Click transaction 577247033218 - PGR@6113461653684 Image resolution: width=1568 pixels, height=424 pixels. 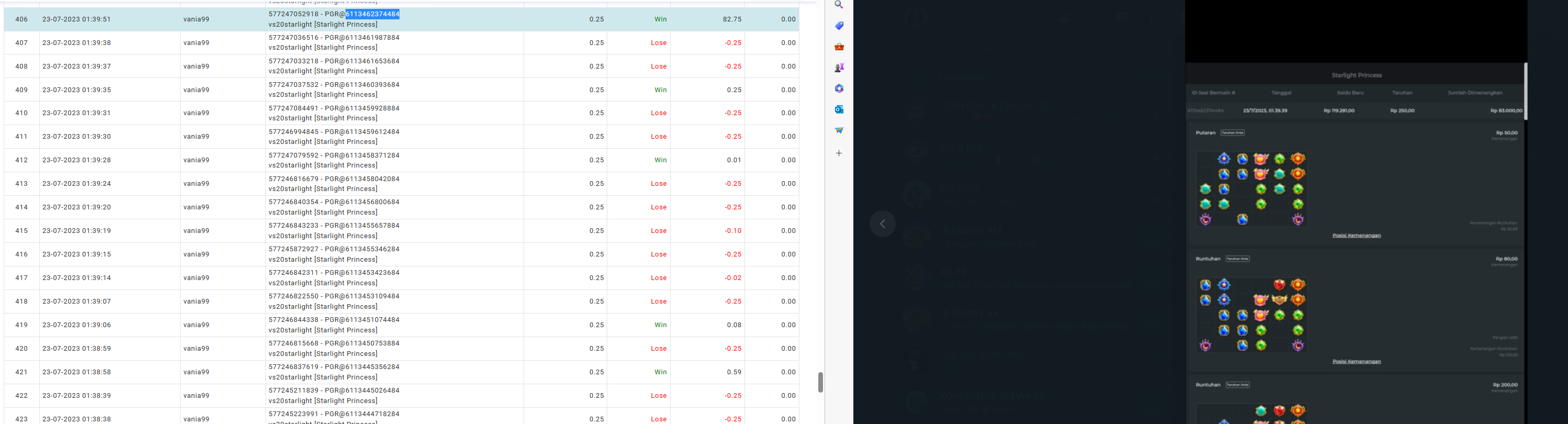[x=334, y=61]
